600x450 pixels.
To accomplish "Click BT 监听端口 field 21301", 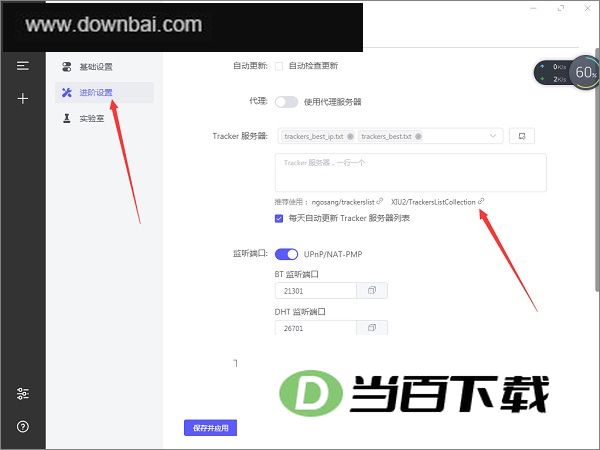I will pos(316,291).
